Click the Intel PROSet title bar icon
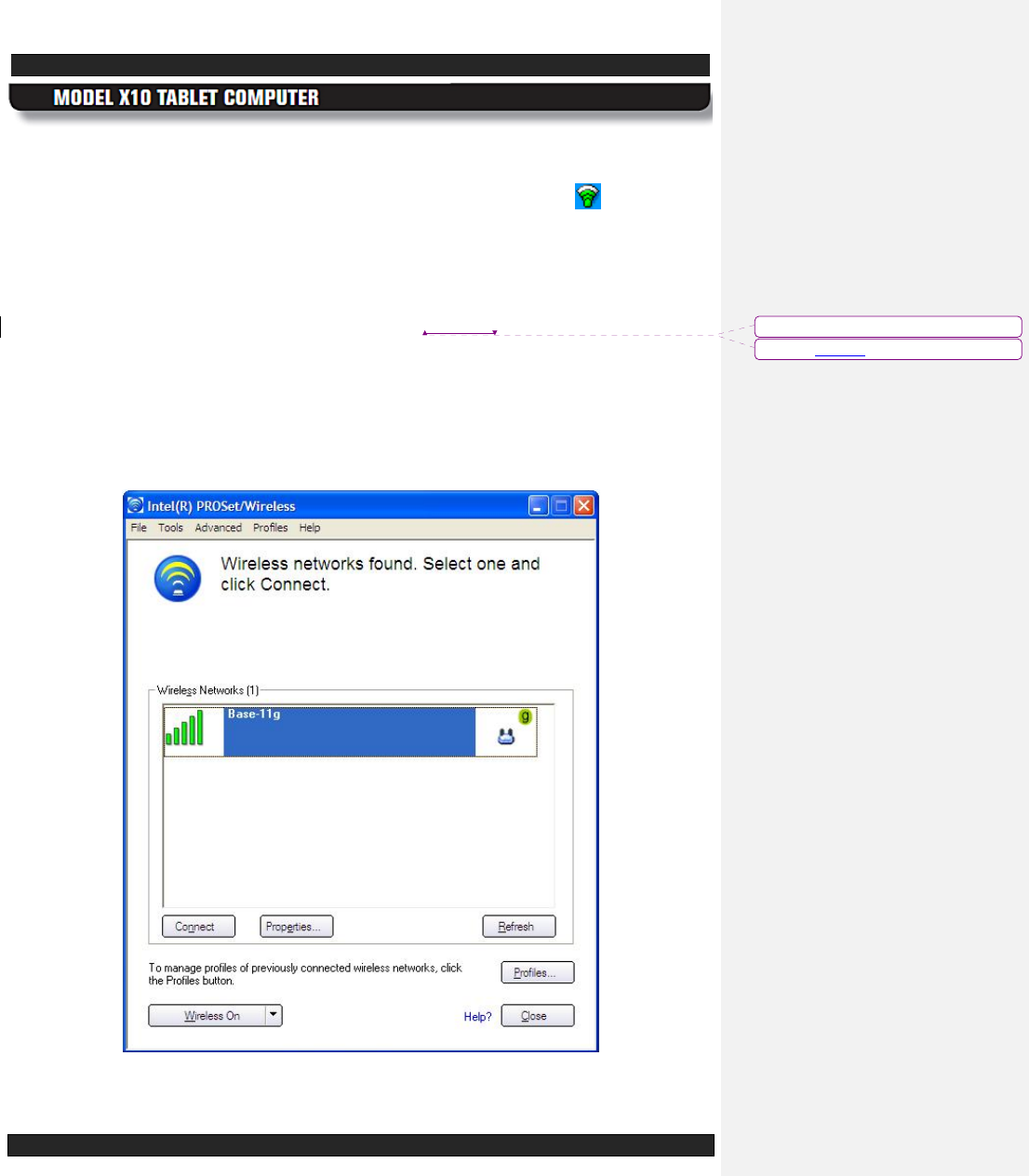 (x=136, y=505)
